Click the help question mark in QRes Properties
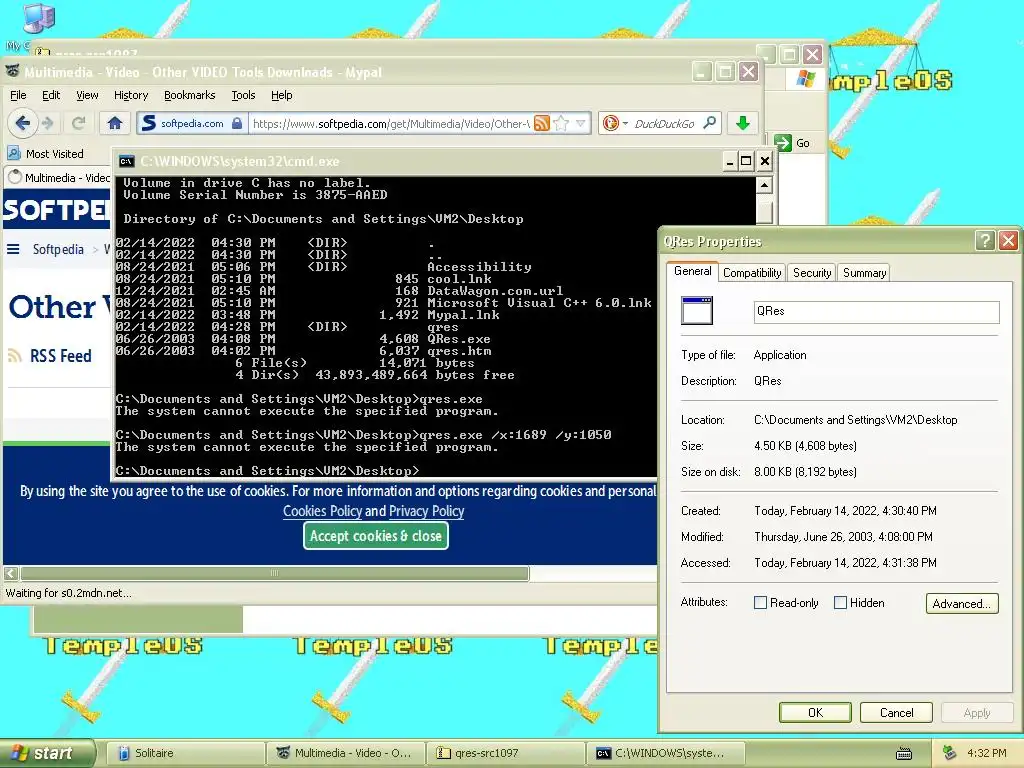Viewport: 1024px width, 768px height. coord(984,241)
